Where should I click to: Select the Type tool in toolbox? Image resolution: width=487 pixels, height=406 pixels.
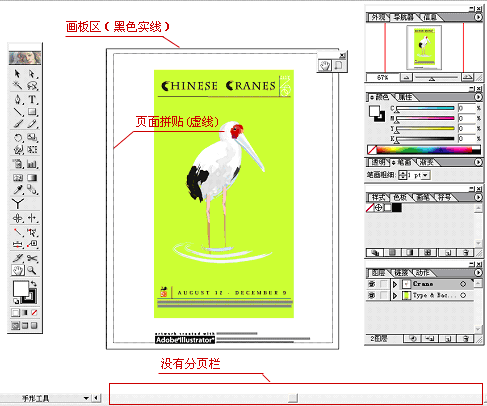point(32,99)
